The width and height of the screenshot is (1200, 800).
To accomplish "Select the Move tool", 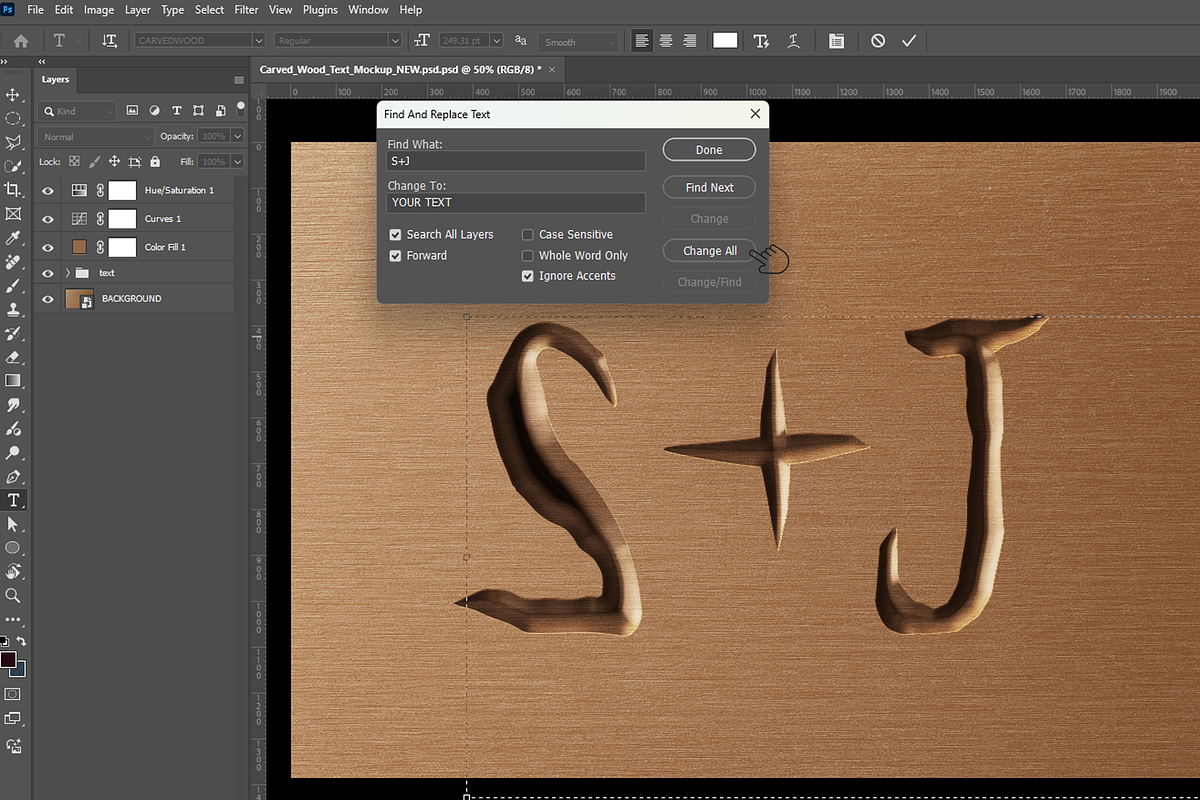I will [14, 95].
